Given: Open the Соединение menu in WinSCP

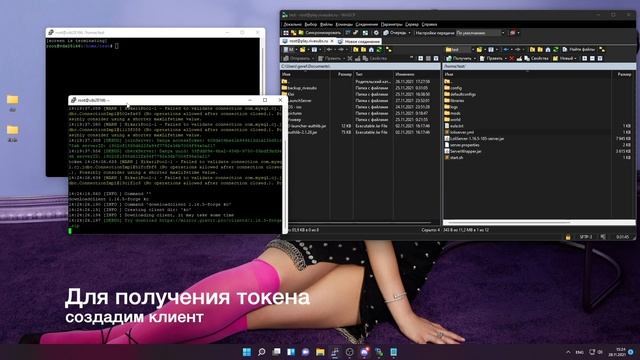Looking at the screenshot, I should 367,24.
